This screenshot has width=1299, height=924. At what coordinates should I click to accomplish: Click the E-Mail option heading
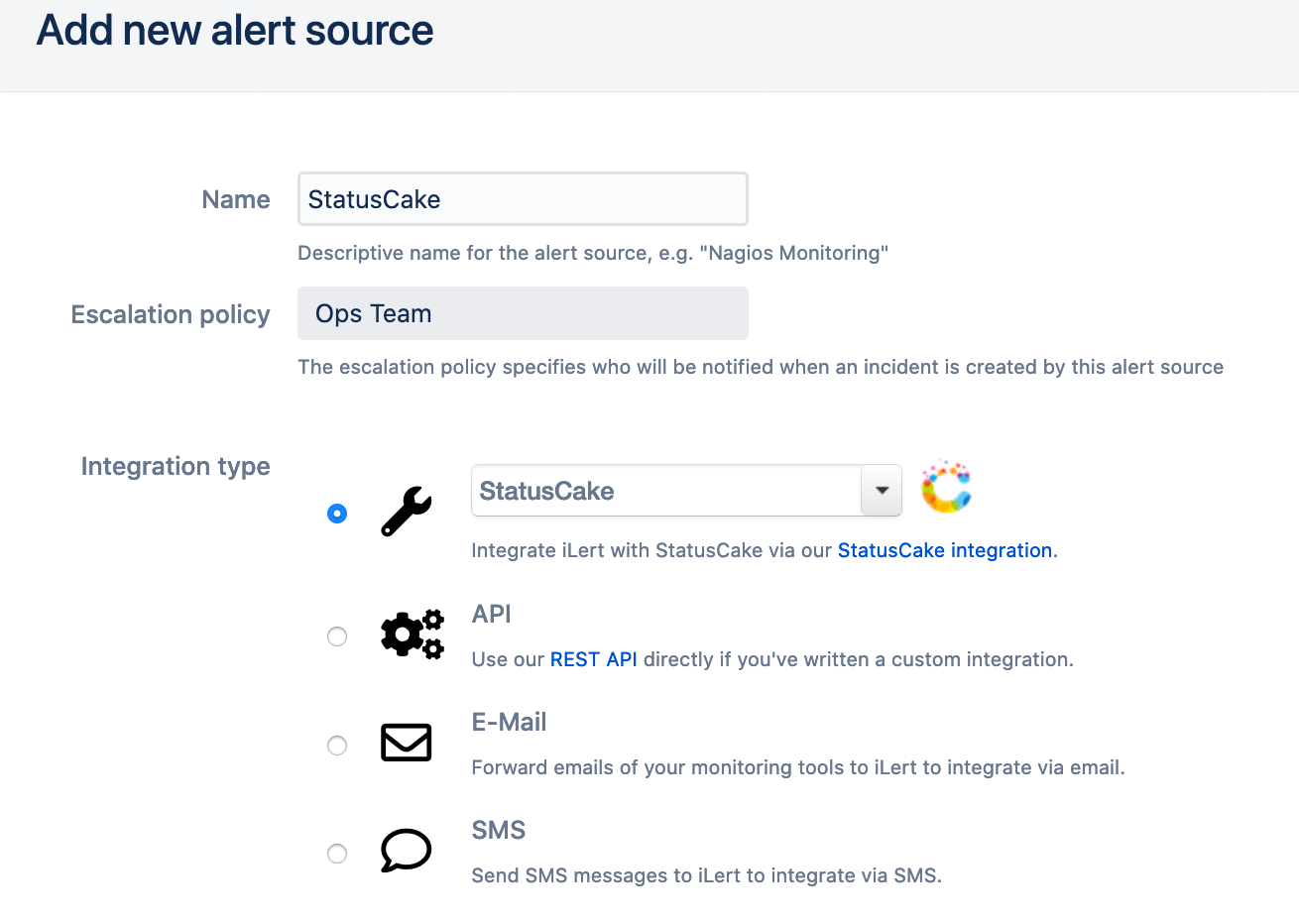[509, 723]
